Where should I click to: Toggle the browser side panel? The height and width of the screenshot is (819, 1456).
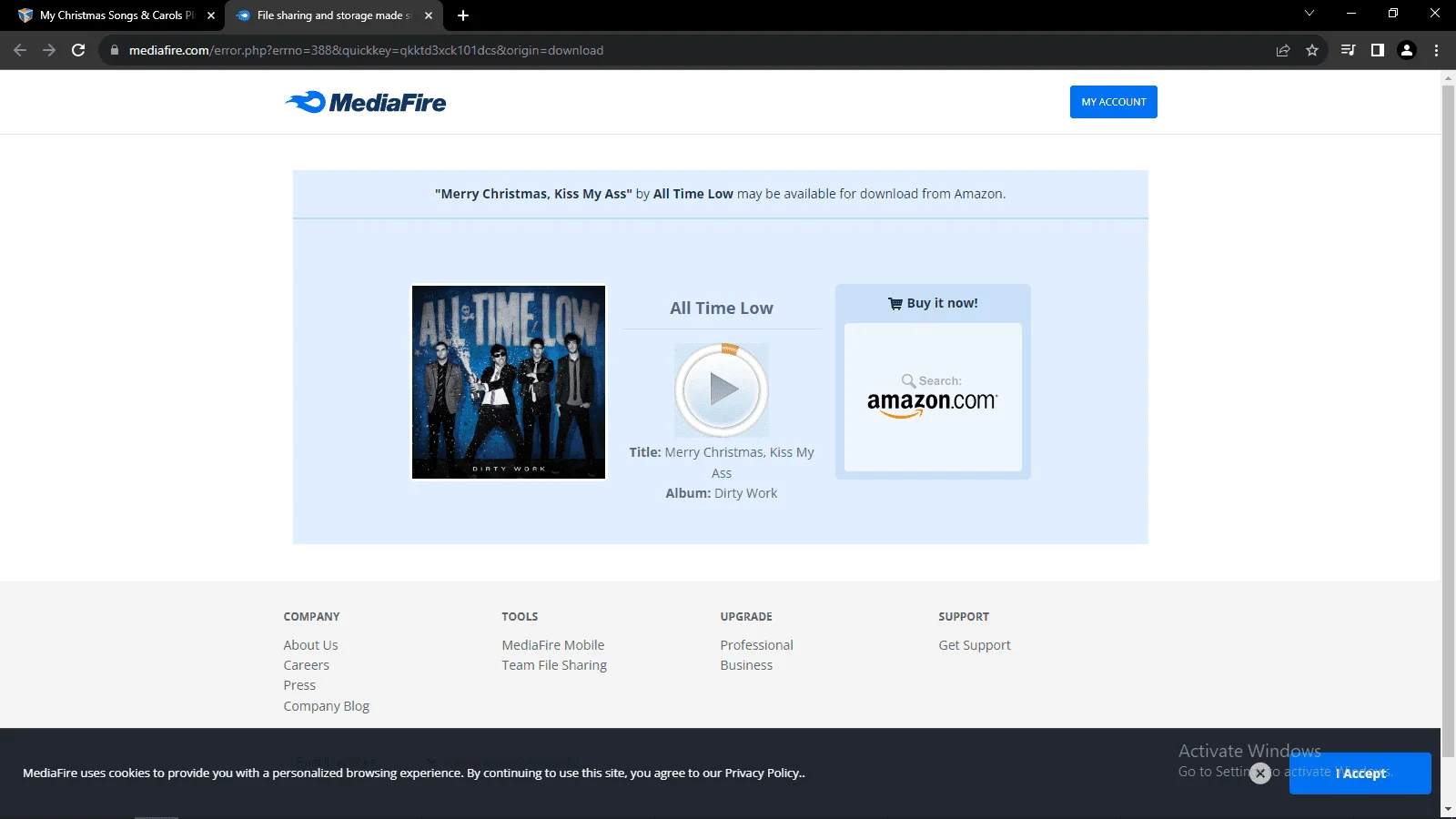(1378, 50)
